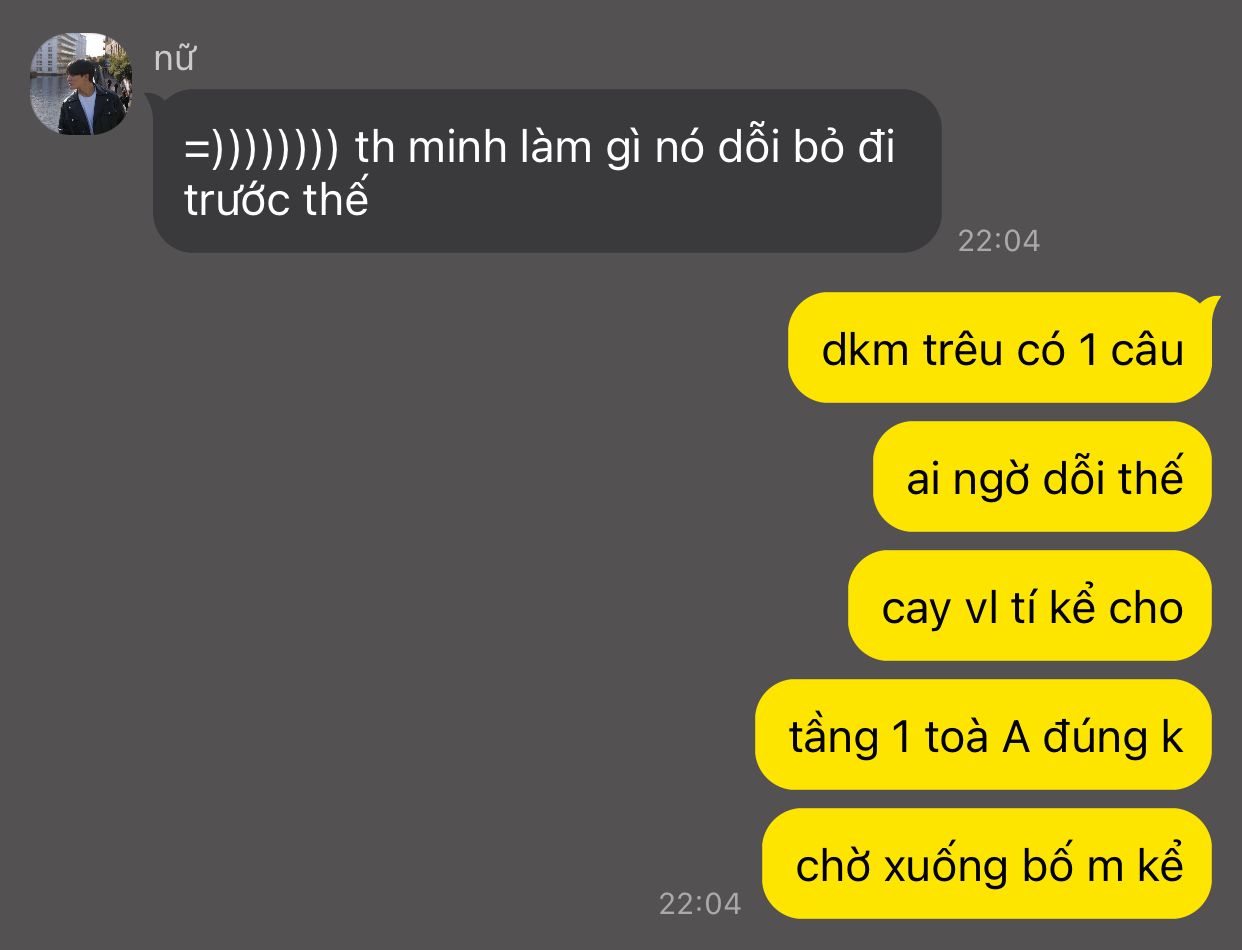
Task: Tap the sender name "nữ"
Action: (173, 59)
